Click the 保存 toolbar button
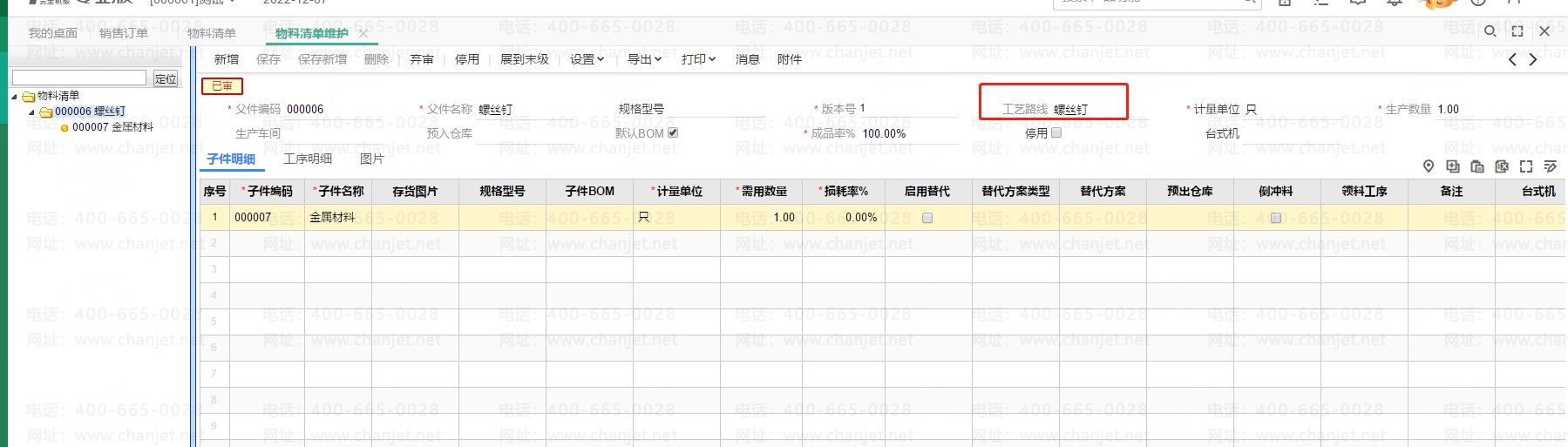Viewport: 1568px width, 447px height. 268,59
